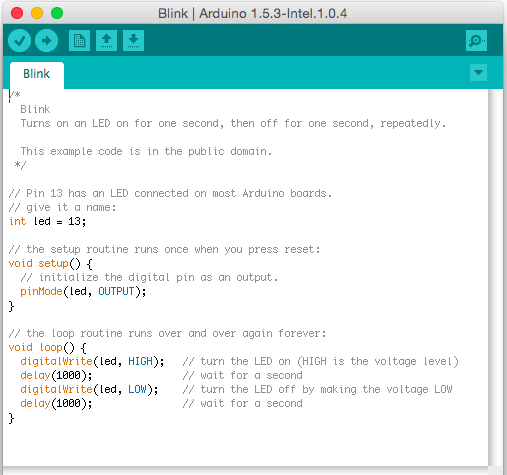507x475 pixels.
Task: Place cursor on 'int led = 13;' line
Action: 48,221
